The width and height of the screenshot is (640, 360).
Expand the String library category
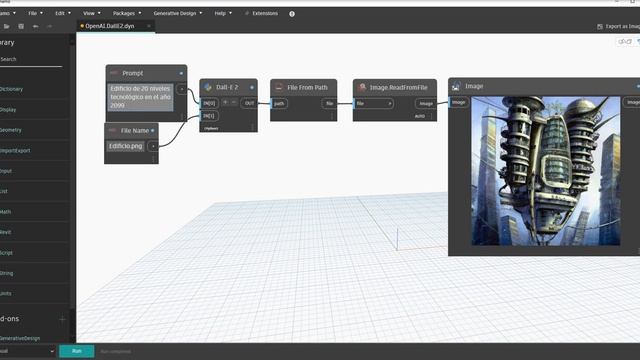(x=34, y=273)
